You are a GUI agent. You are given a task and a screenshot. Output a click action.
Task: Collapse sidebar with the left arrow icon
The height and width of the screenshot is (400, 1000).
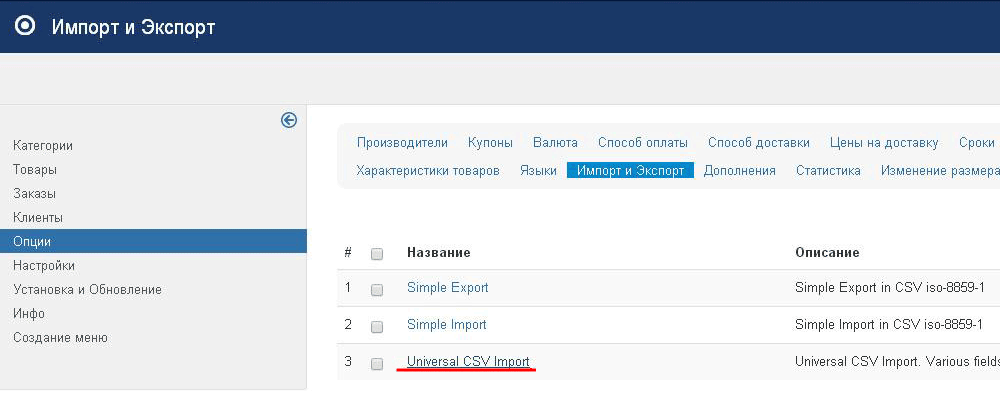click(289, 120)
